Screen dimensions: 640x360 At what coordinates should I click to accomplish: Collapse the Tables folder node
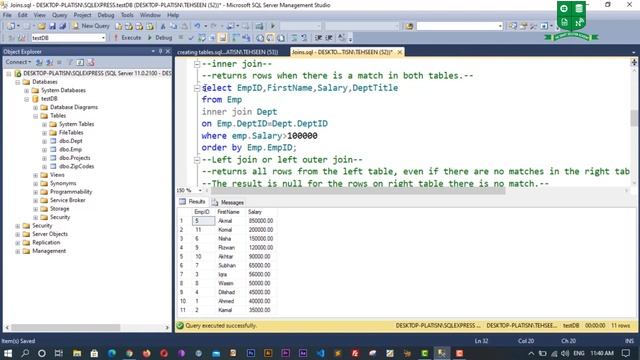[36, 116]
